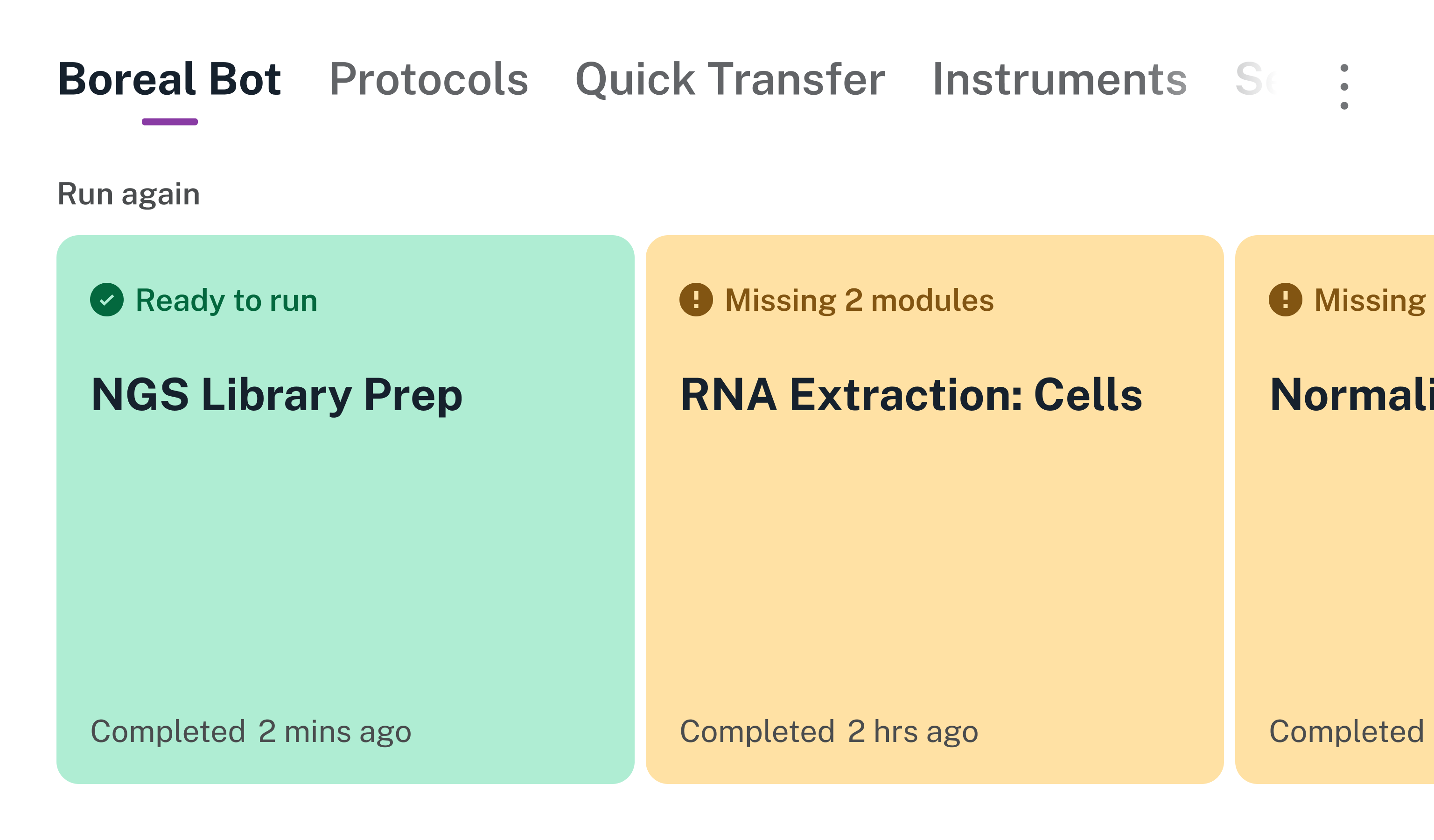
Task: Select the Boreal Bot tab
Action: [x=169, y=79]
